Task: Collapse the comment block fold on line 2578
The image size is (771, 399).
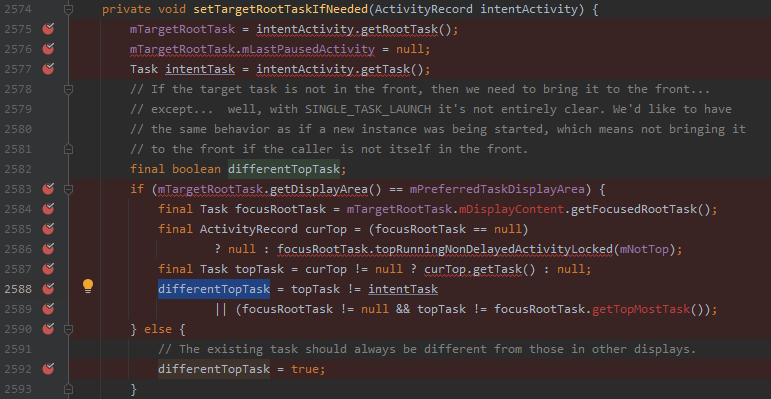Action: (69, 89)
